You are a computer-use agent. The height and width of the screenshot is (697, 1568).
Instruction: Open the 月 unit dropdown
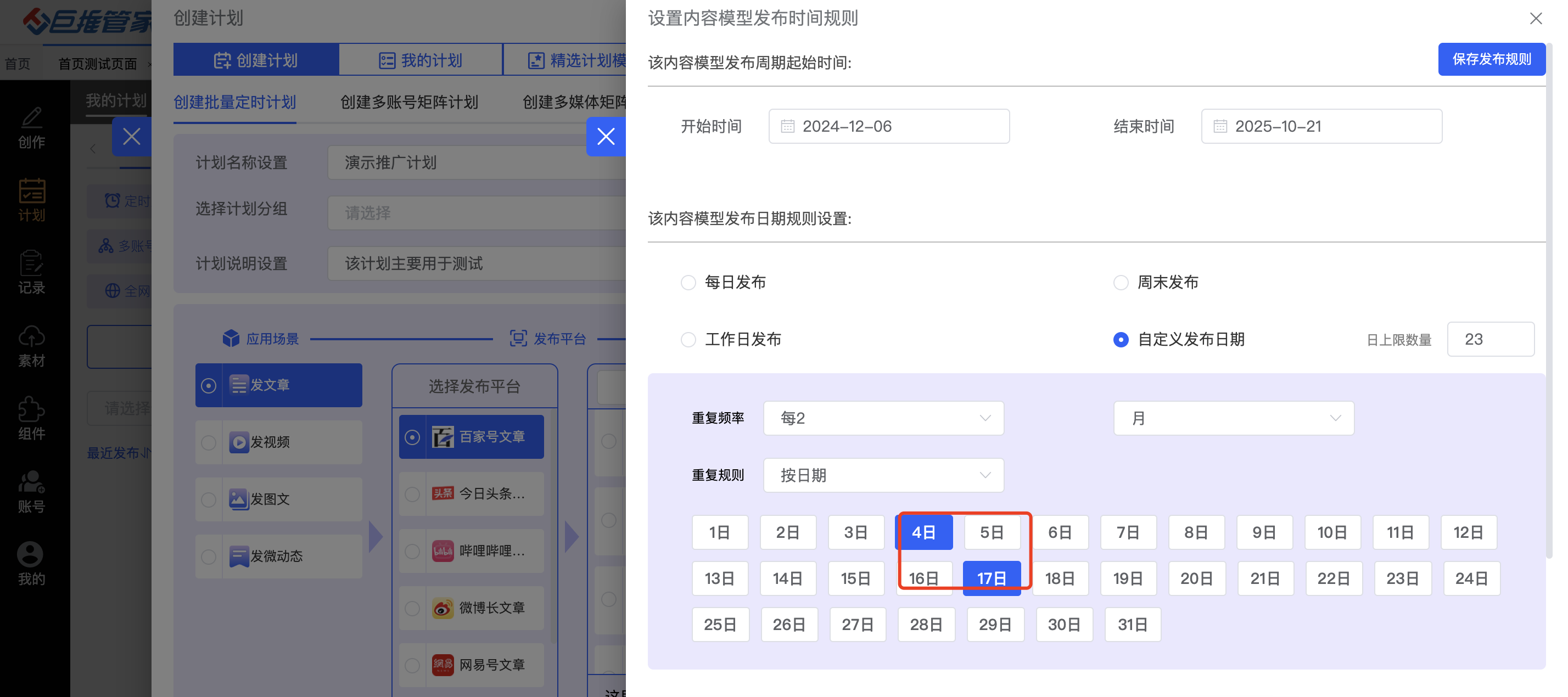1233,418
